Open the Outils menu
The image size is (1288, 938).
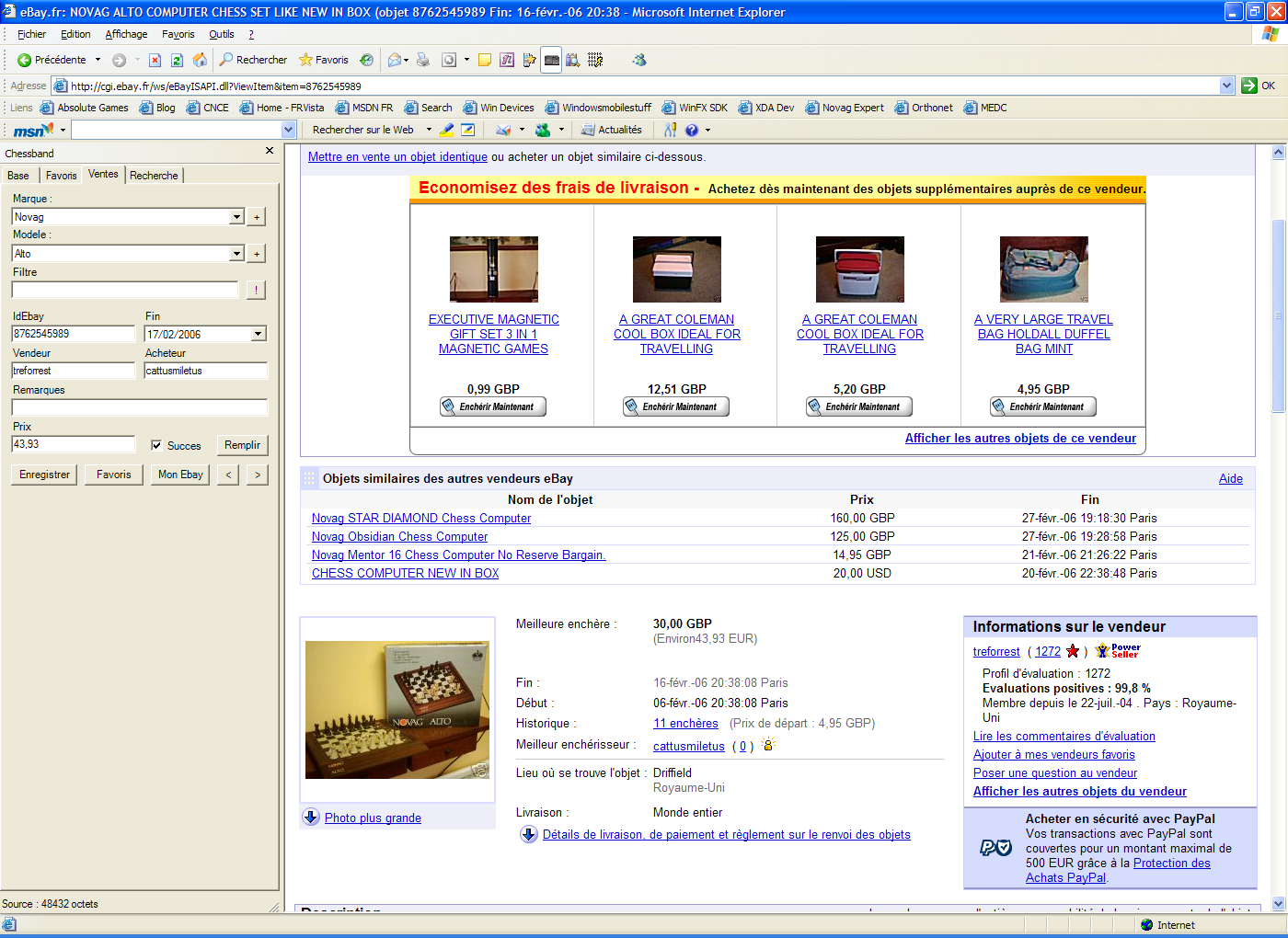pyautogui.click(x=222, y=34)
